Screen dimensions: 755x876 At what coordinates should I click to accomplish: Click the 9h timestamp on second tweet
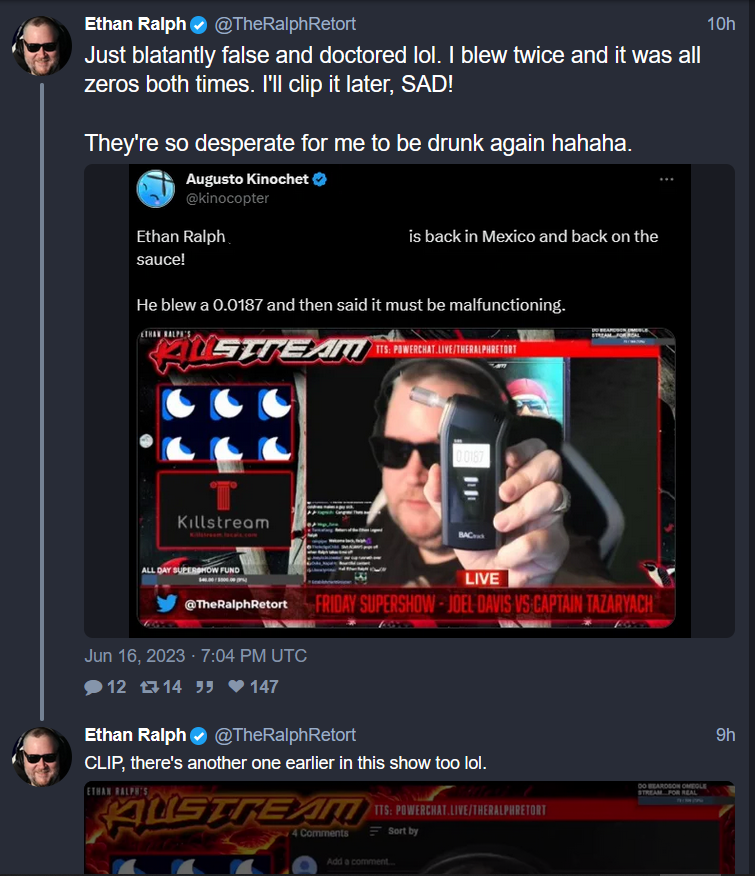(725, 735)
